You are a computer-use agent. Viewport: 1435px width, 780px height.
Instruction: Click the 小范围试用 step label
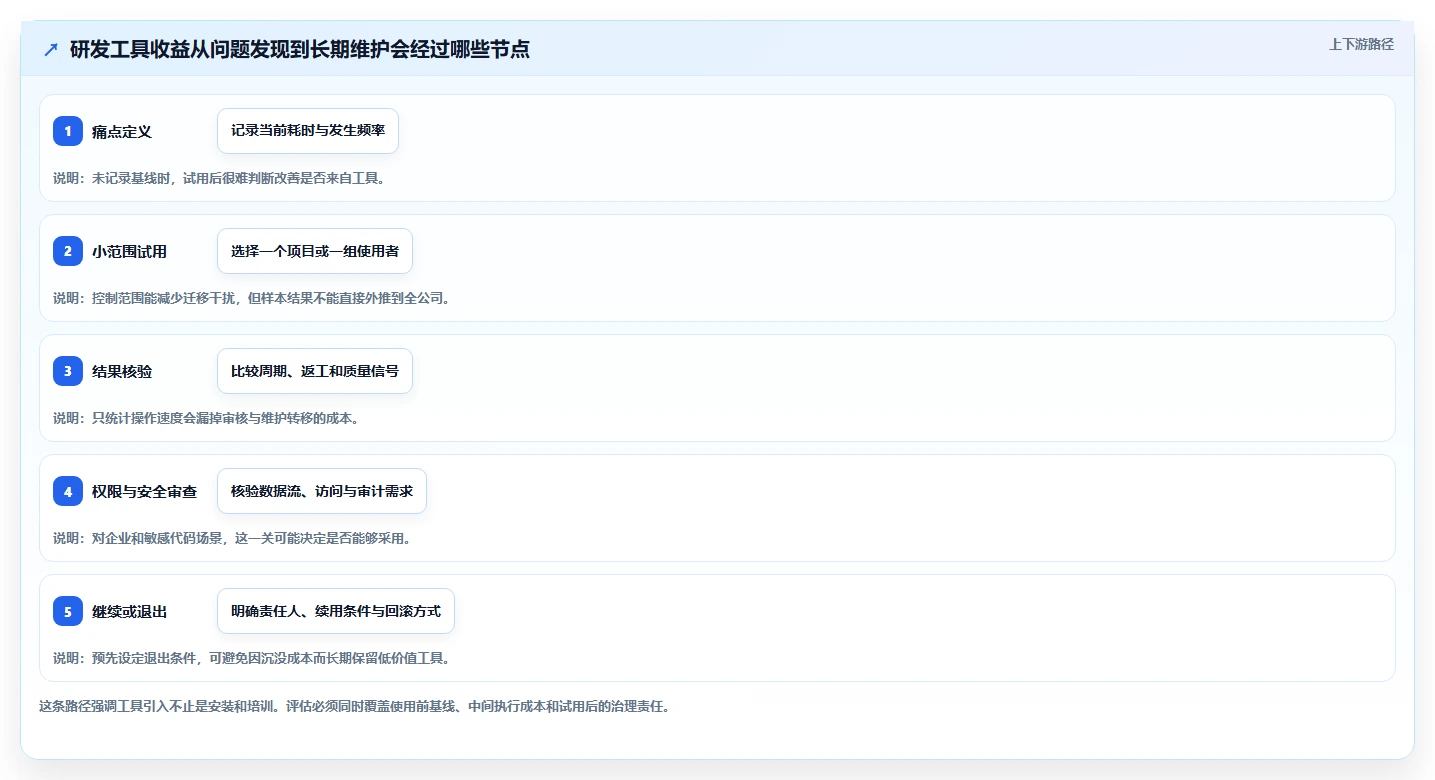click(129, 251)
